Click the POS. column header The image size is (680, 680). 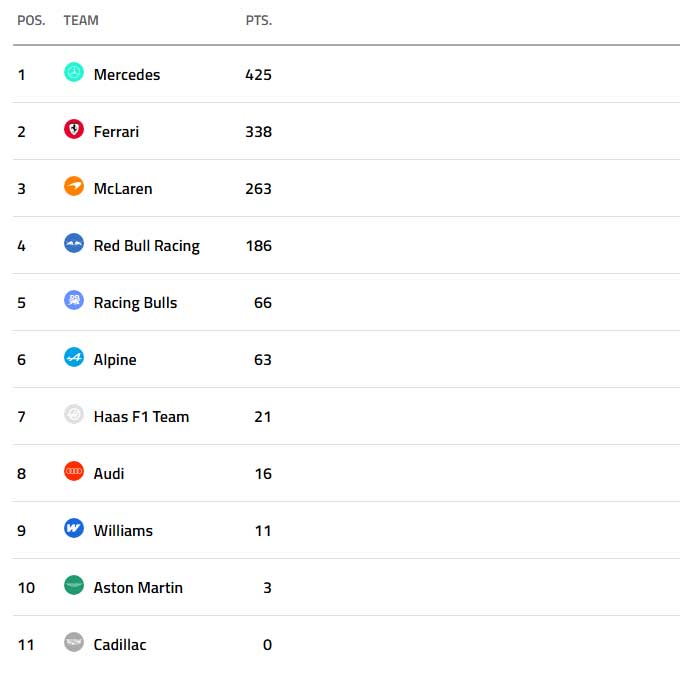31,20
